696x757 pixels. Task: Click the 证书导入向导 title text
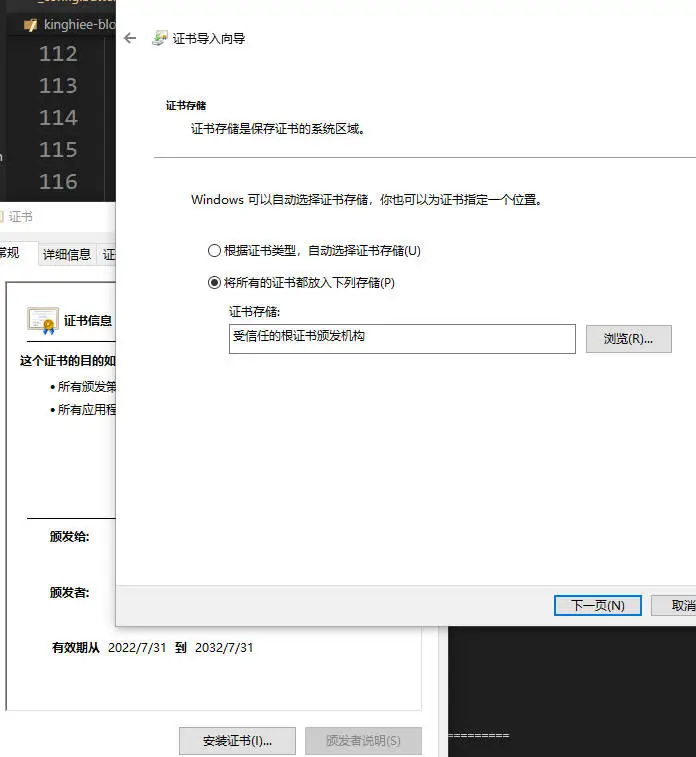click(x=209, y=39)
